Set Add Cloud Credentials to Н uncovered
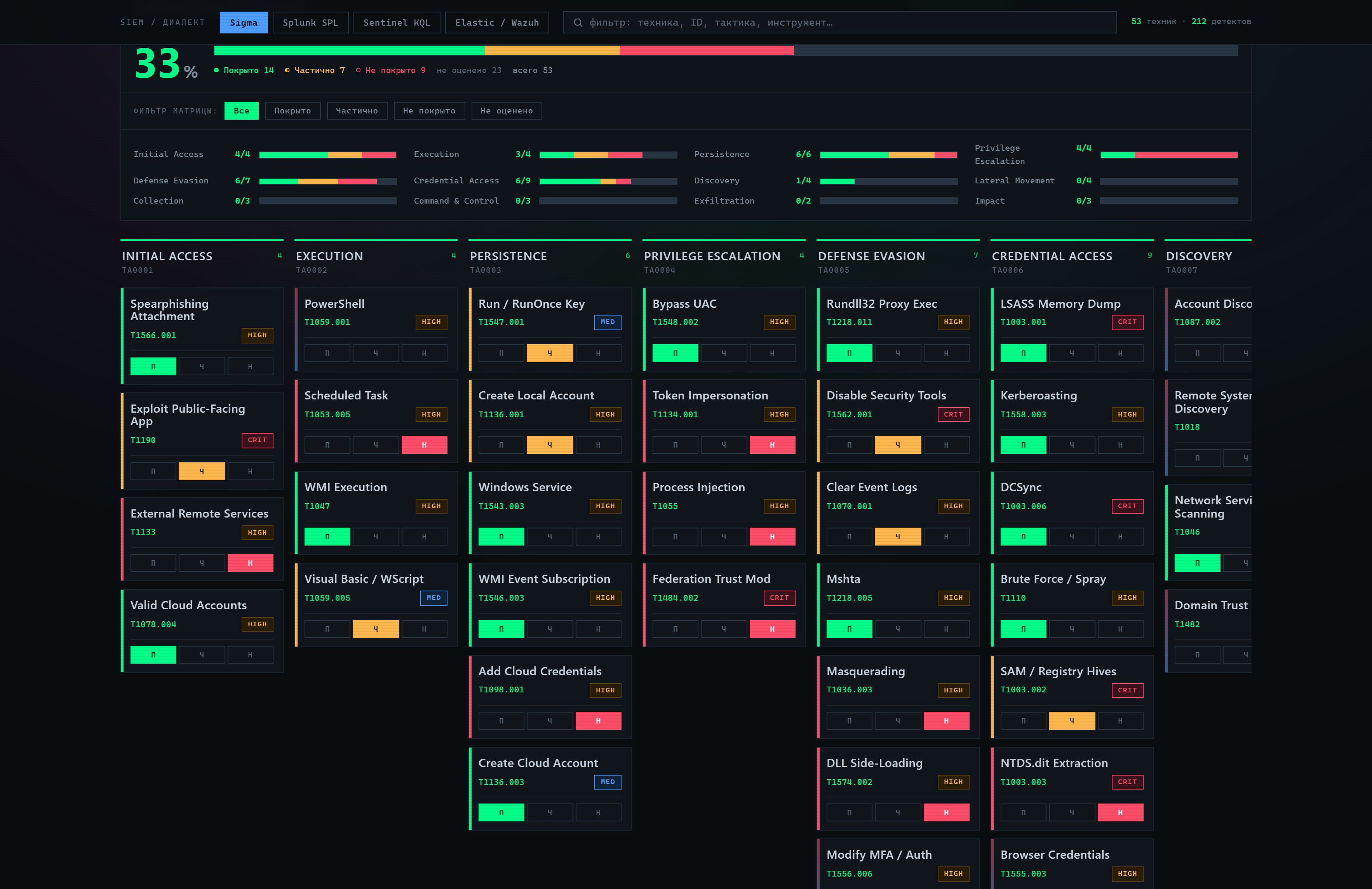 [x=598, y=721]
